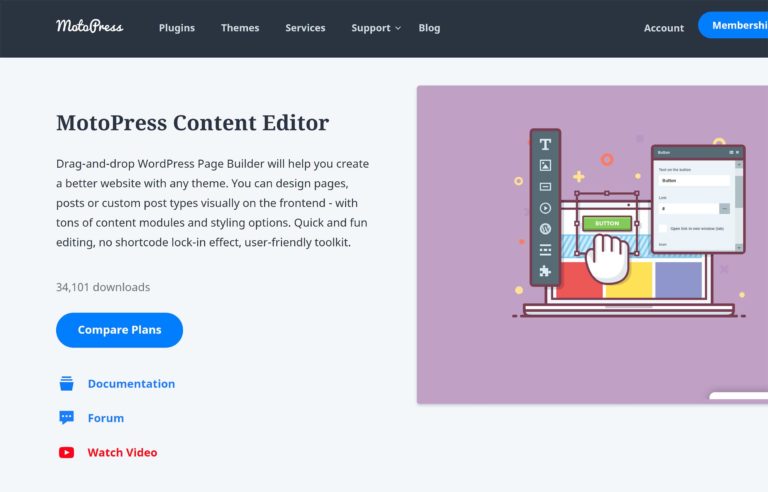This screenshot has width=768, height=492.
Task: Click the MotoPress Content Editor heading
Action: tap(192, 123)
